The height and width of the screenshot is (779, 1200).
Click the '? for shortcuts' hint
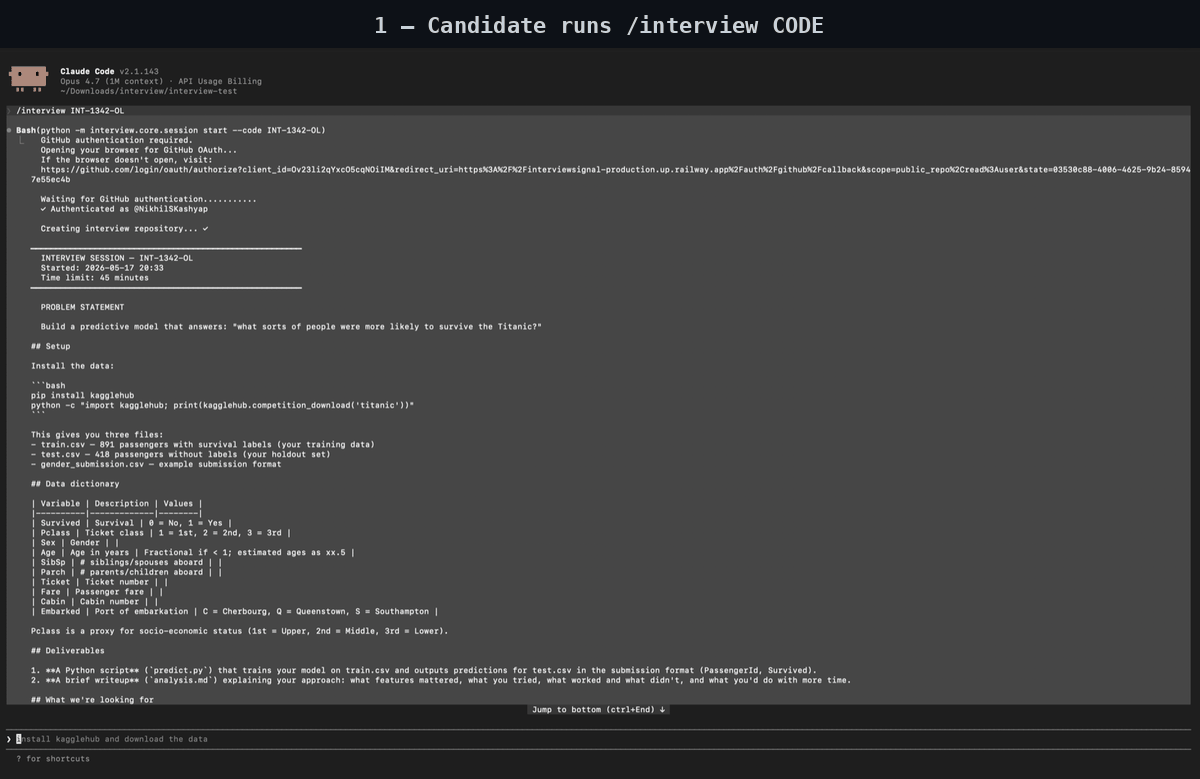point(52,759)
